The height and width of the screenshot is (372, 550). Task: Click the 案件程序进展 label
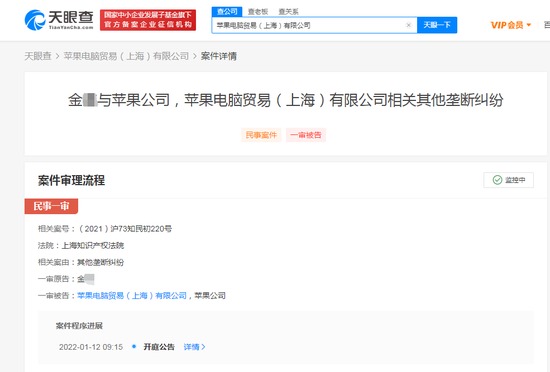coord(79,326)
